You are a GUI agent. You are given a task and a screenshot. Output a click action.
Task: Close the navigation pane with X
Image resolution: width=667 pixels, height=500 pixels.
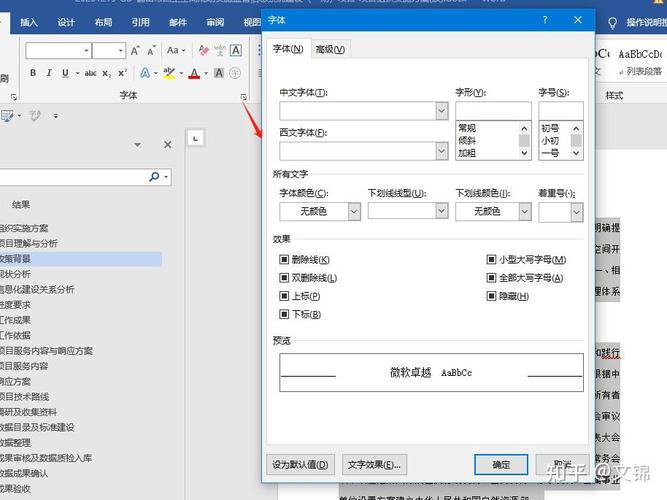click(168, 145)
